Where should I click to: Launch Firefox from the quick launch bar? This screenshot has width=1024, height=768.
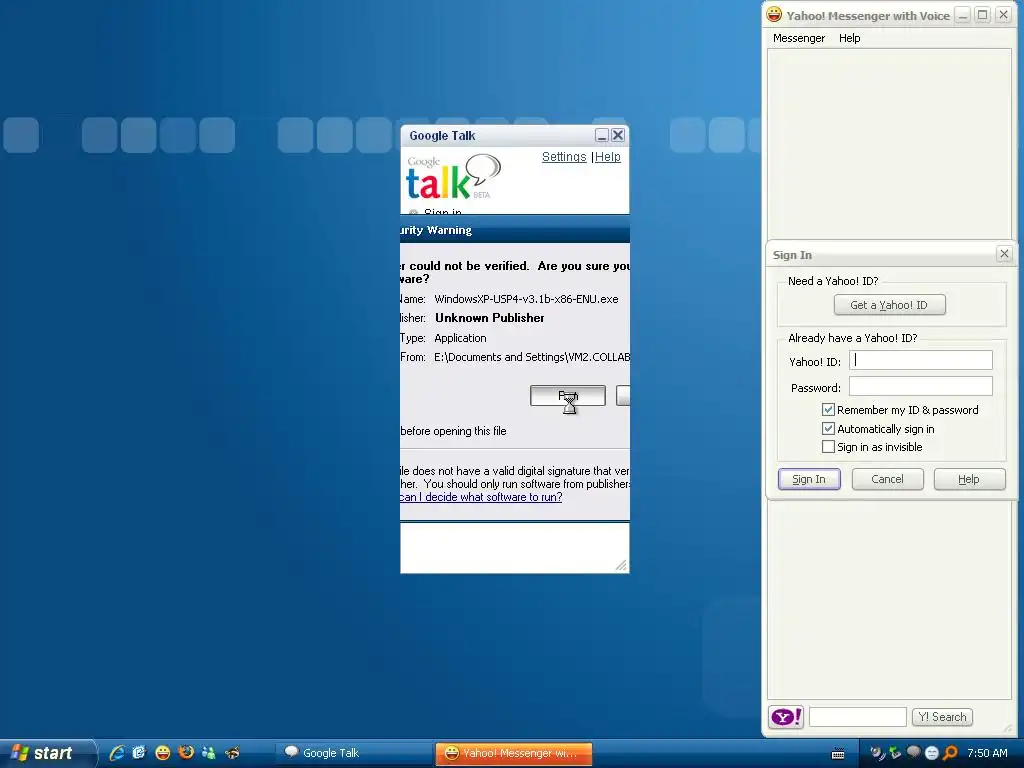point(186,752)
